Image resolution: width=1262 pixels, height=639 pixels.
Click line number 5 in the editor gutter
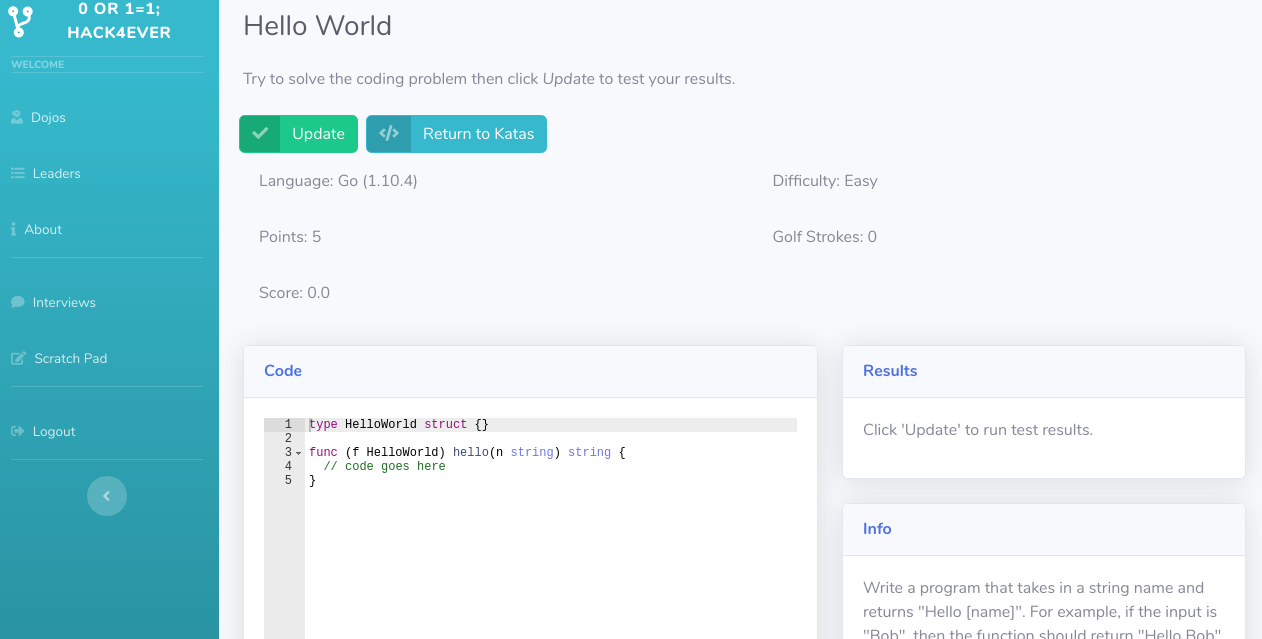pos(288,481)
